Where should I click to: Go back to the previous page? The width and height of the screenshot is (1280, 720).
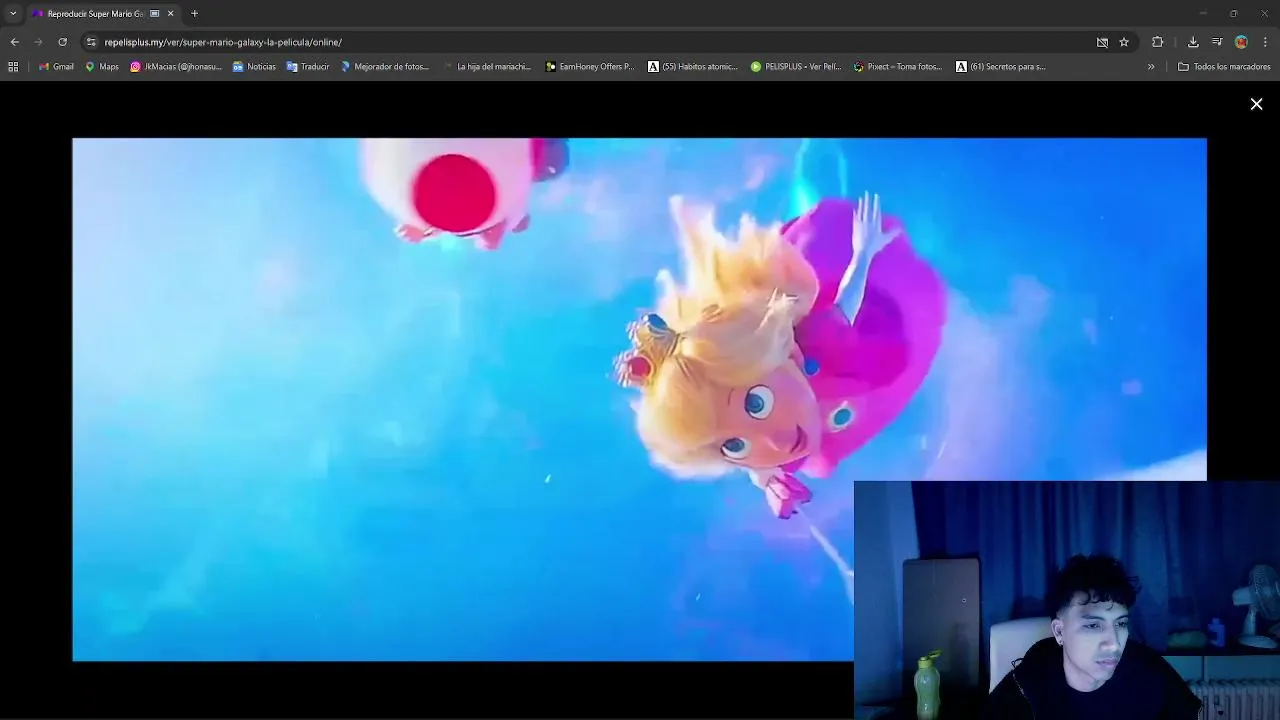pyautogui.click(x=14, y=42)
